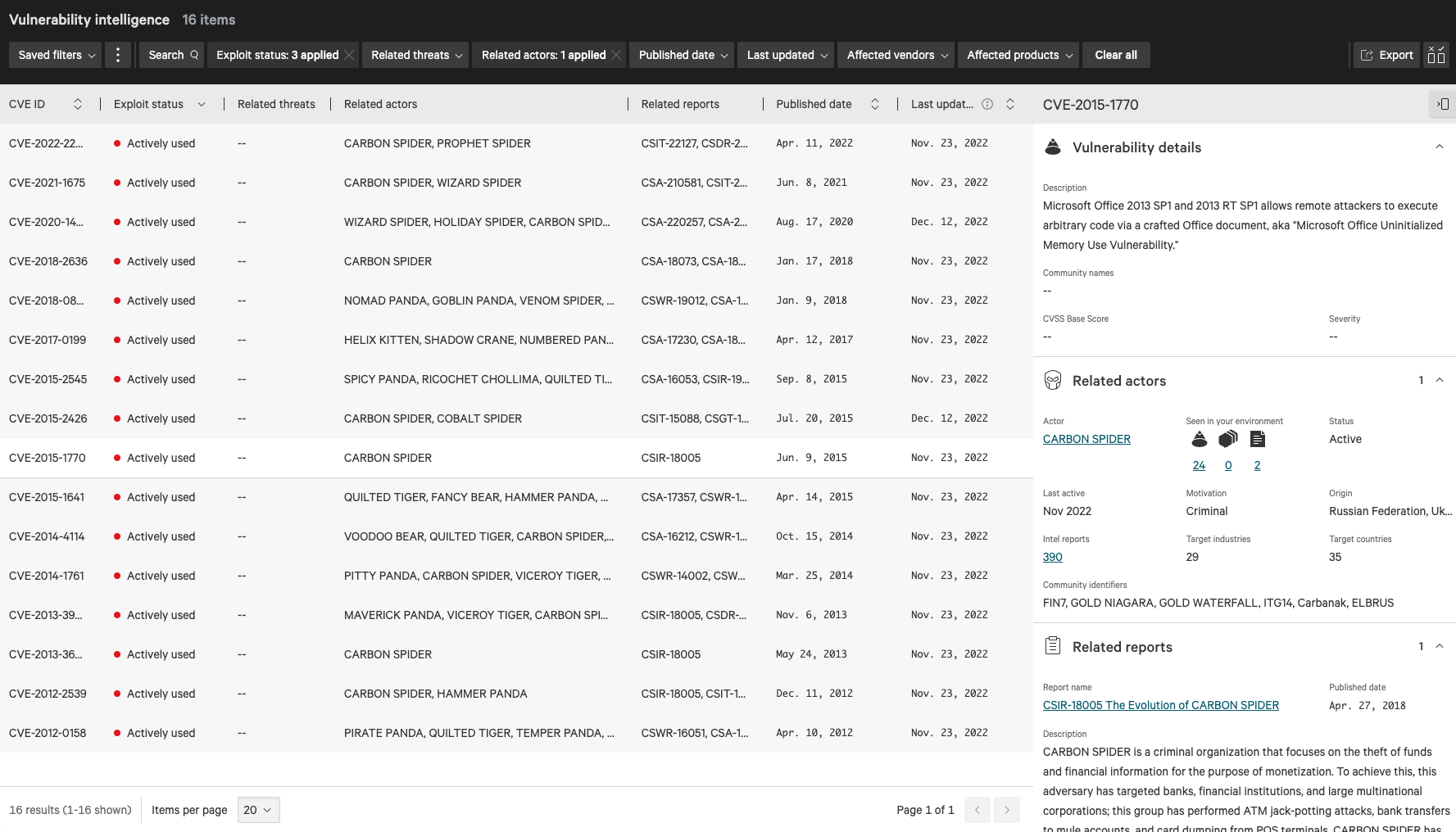Screen dimensions: 1456x832
Task: Click the Vulnerability details bug icon
Action: click(x=1053, y=147)
